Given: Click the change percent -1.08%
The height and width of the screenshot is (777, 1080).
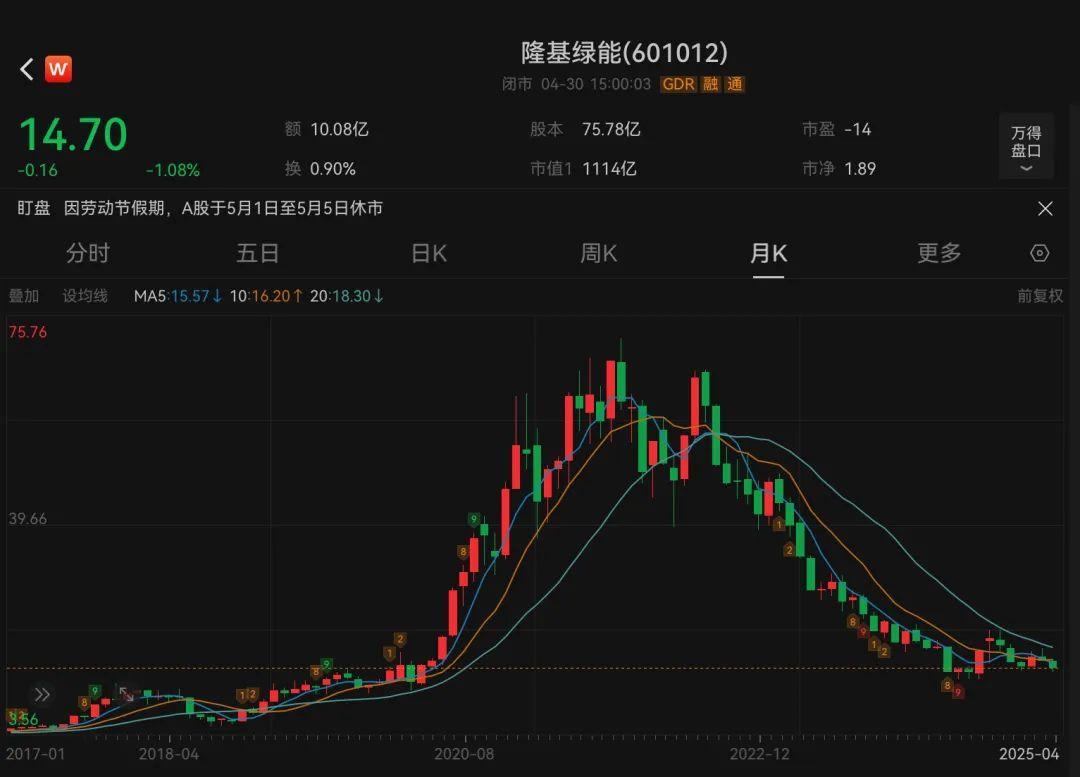Looking at the screenshot, I should point(173,170).
